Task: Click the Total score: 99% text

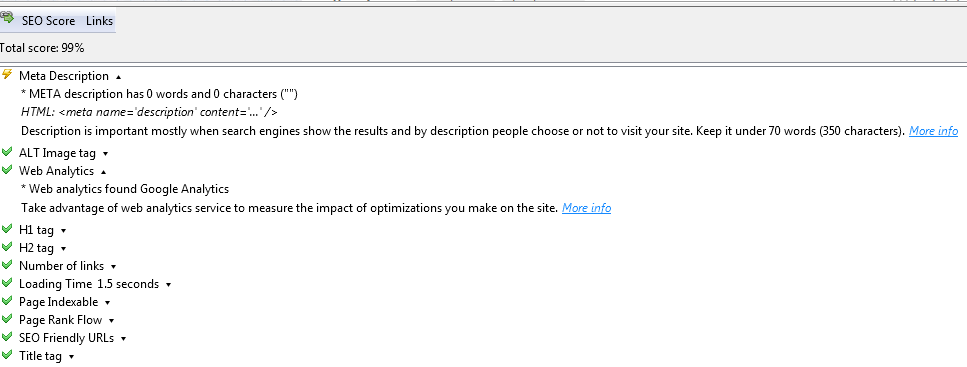Action: tap(42, 47)
